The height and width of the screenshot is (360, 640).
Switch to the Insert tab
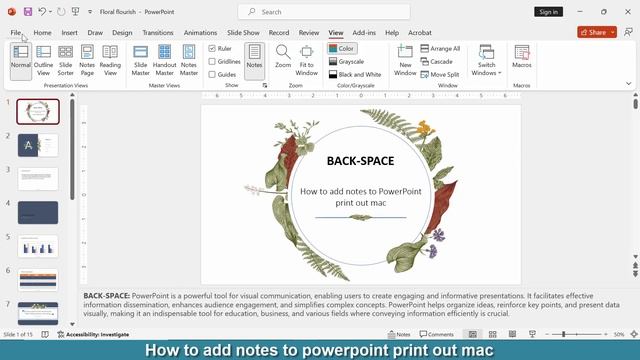tap(69, 33)
